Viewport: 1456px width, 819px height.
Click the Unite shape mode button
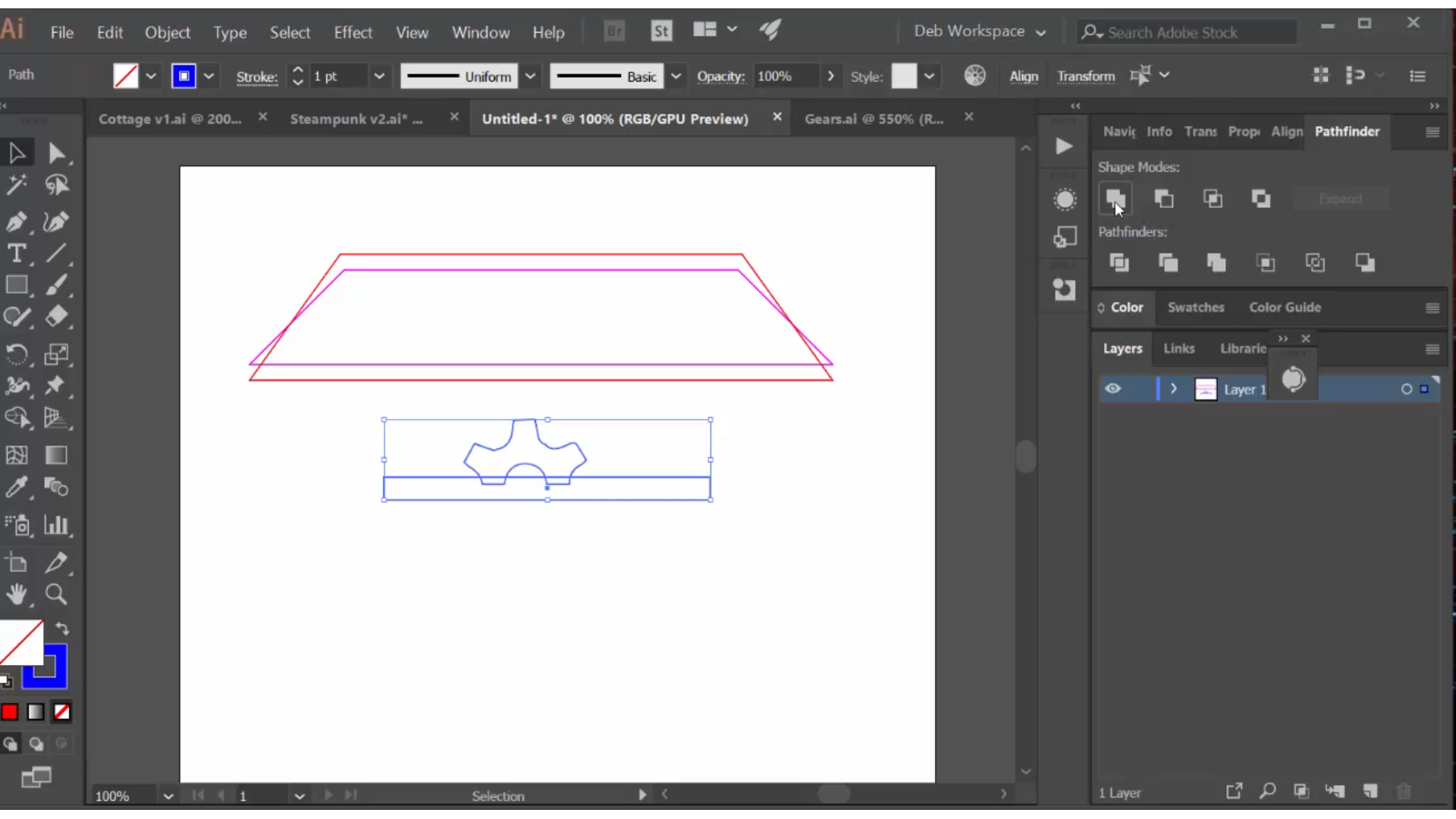(1115, 199)
